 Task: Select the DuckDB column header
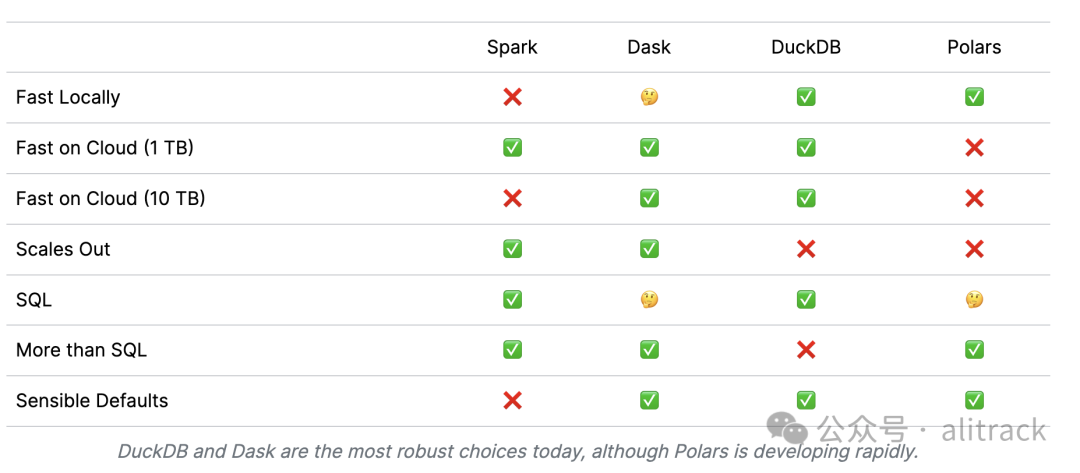click(x=806, y=47)
